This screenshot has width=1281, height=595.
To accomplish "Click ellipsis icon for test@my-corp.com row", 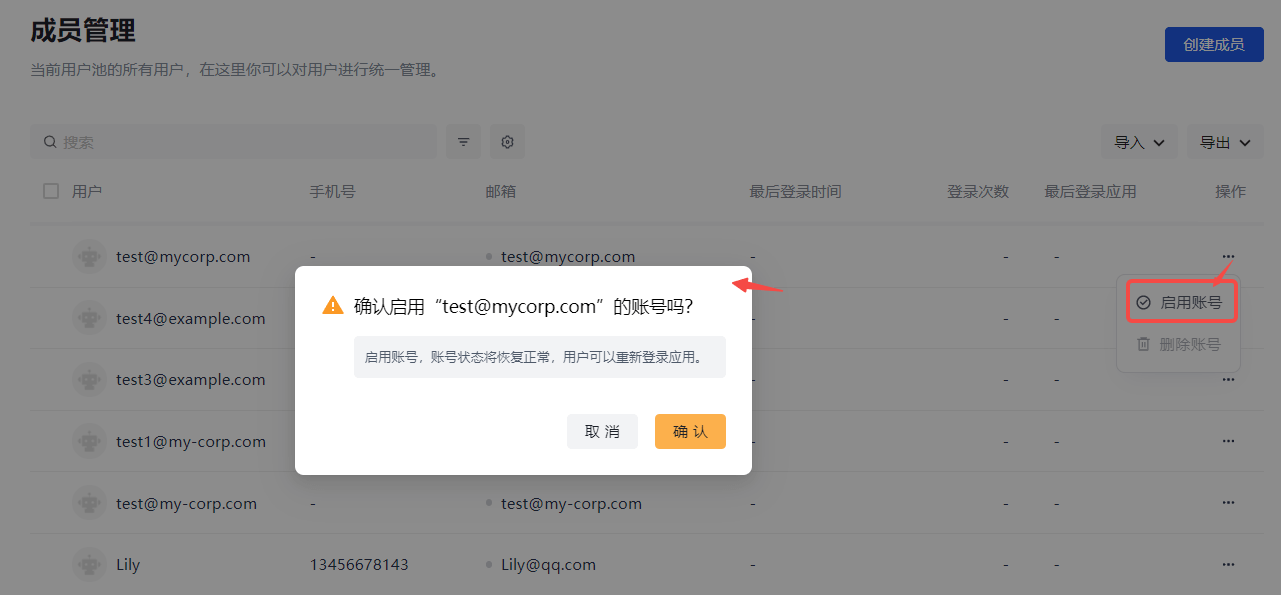I will pos(1228,503).
